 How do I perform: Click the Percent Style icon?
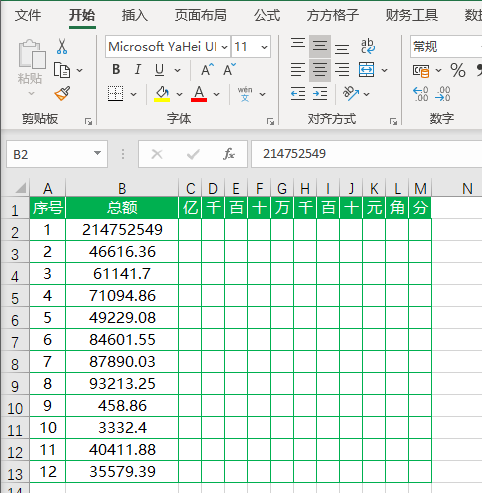coord(458,70)
